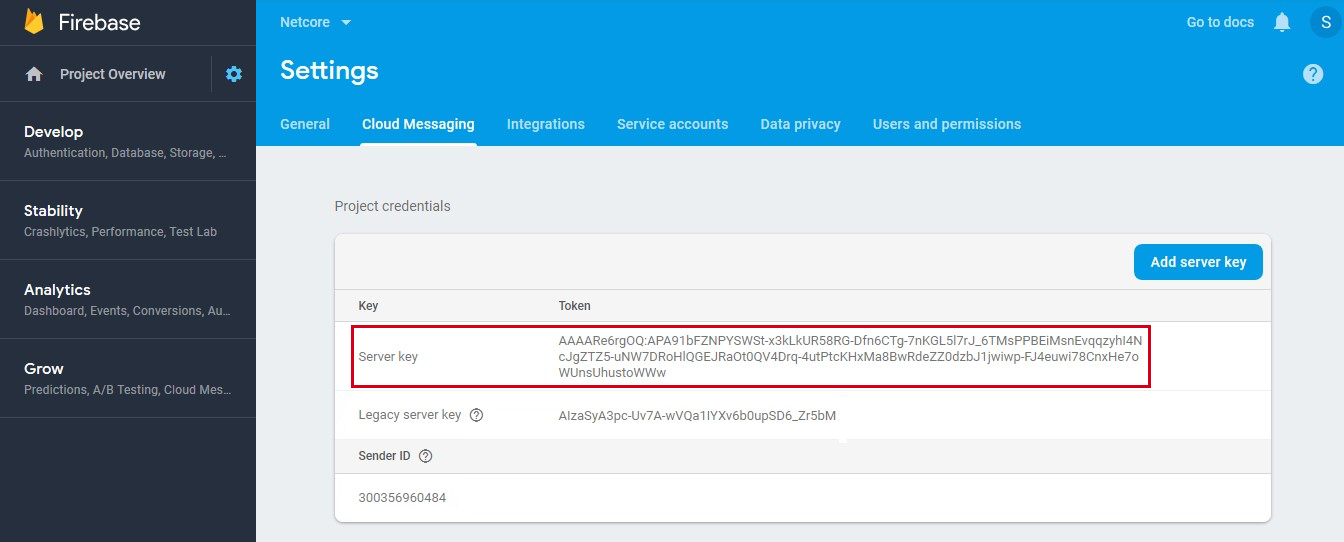Go to the Service accounts tab

(x=672, y=124)
